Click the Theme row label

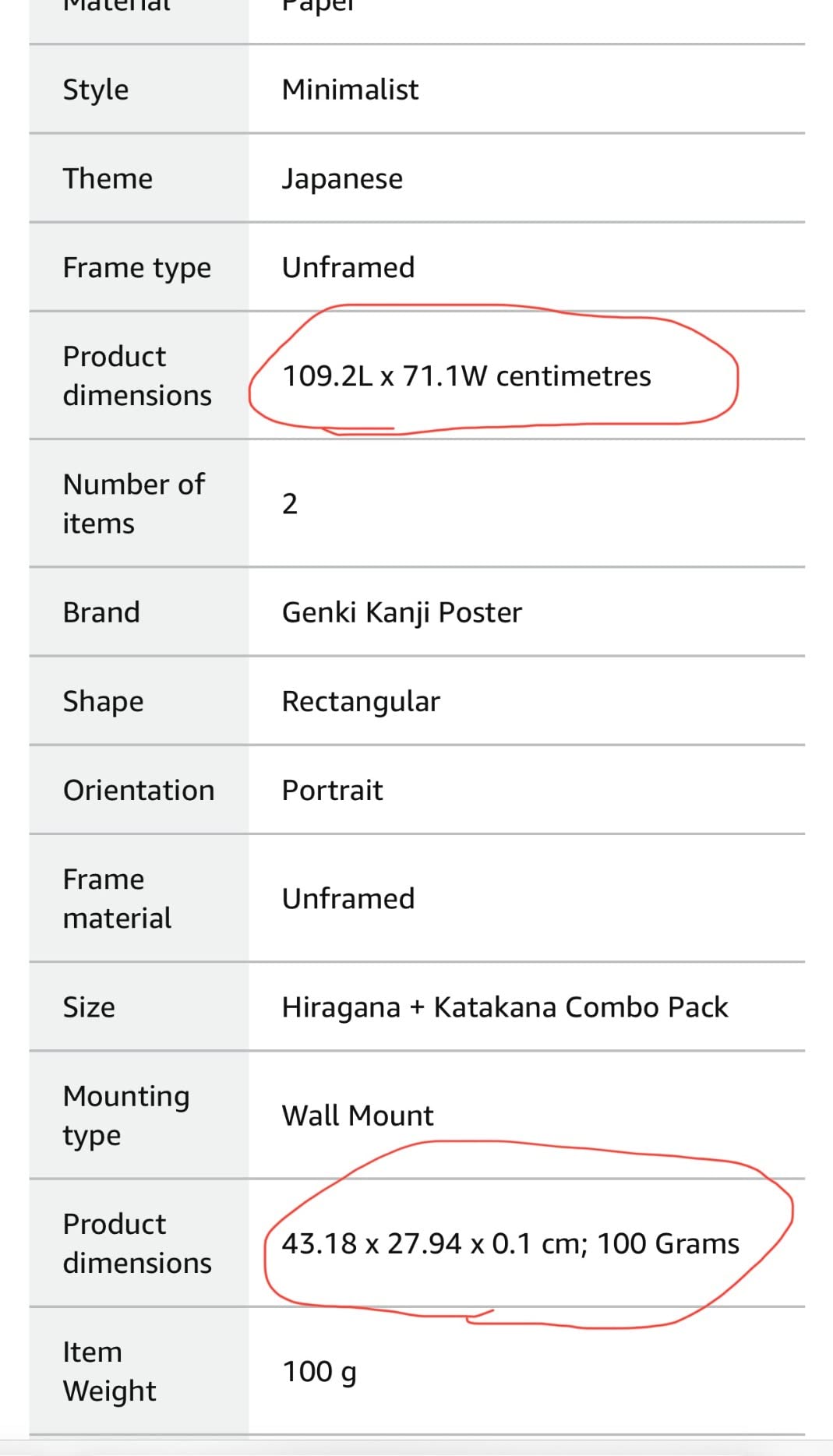[x=108, y=178]
